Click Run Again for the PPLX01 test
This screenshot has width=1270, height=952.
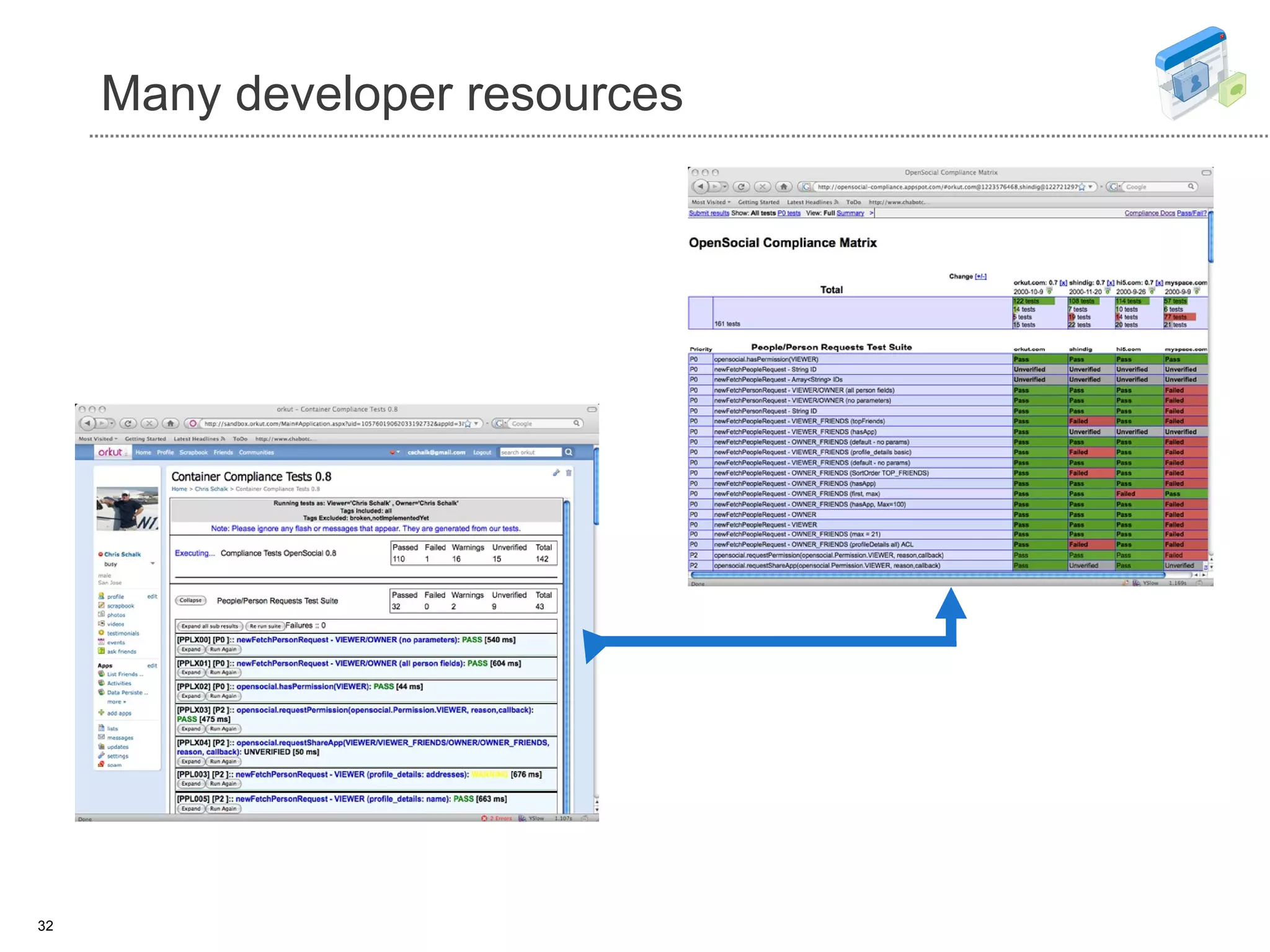click(x=223, y=672)
